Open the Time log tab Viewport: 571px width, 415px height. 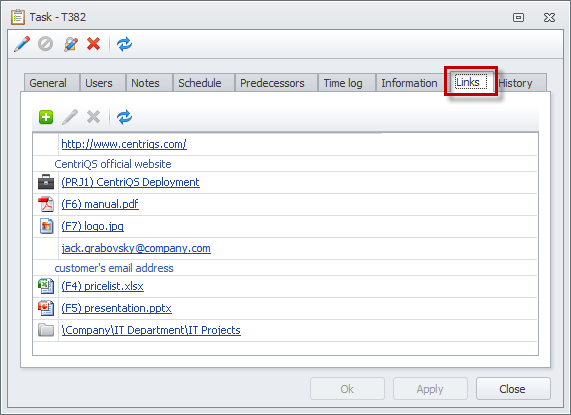pyautogui.click(x=343, y=83)
